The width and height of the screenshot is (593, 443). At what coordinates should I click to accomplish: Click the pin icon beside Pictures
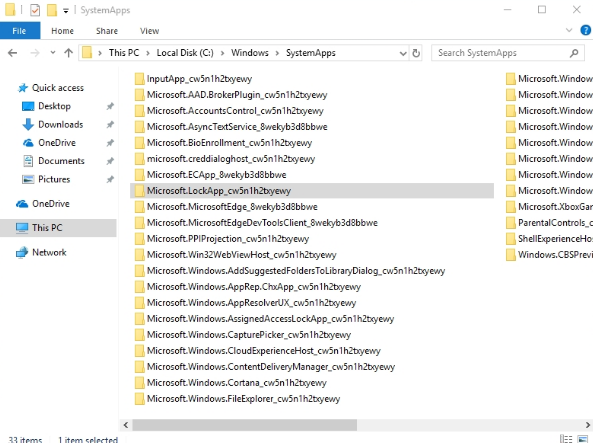[110, 179]
